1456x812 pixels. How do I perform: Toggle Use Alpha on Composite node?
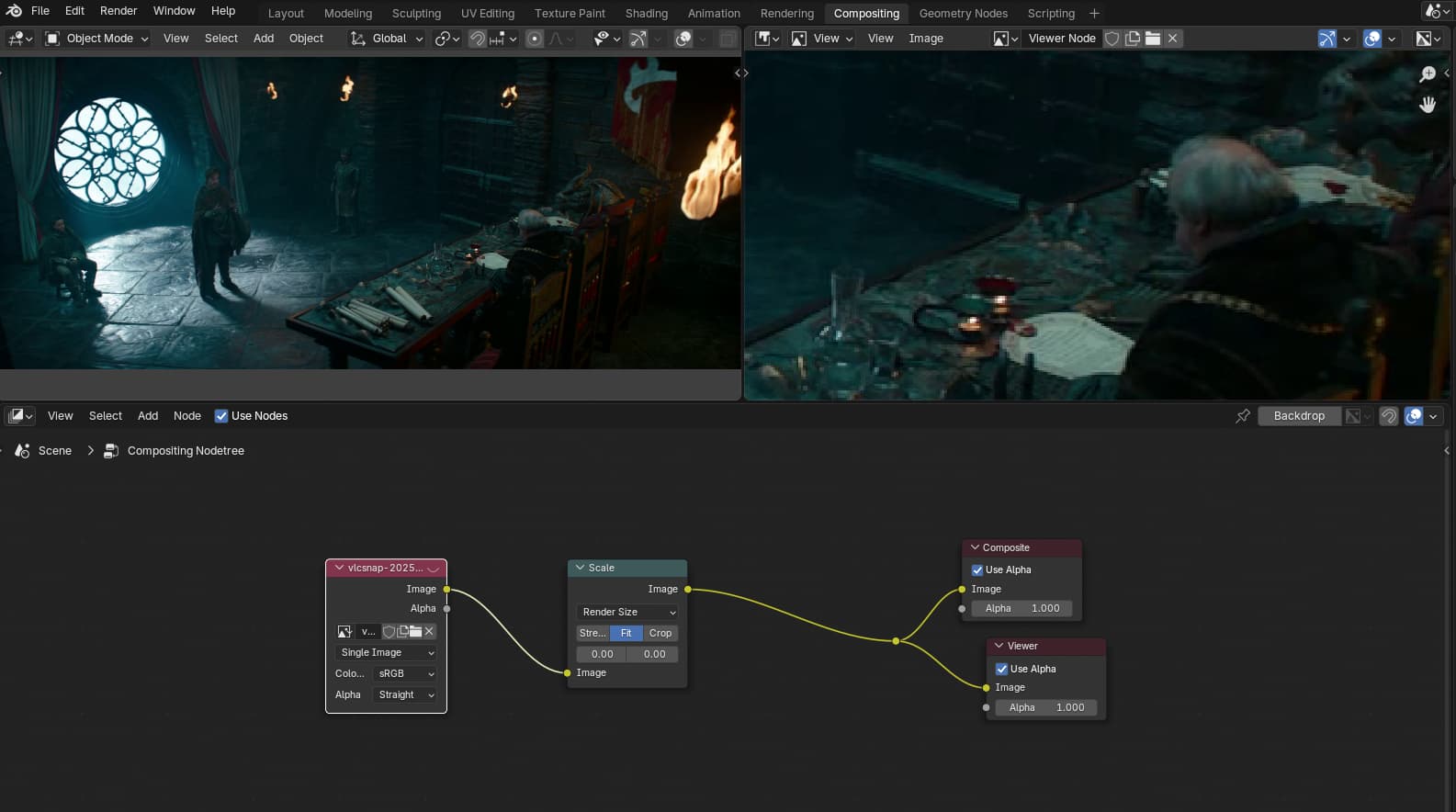click(x=977, y=570)
